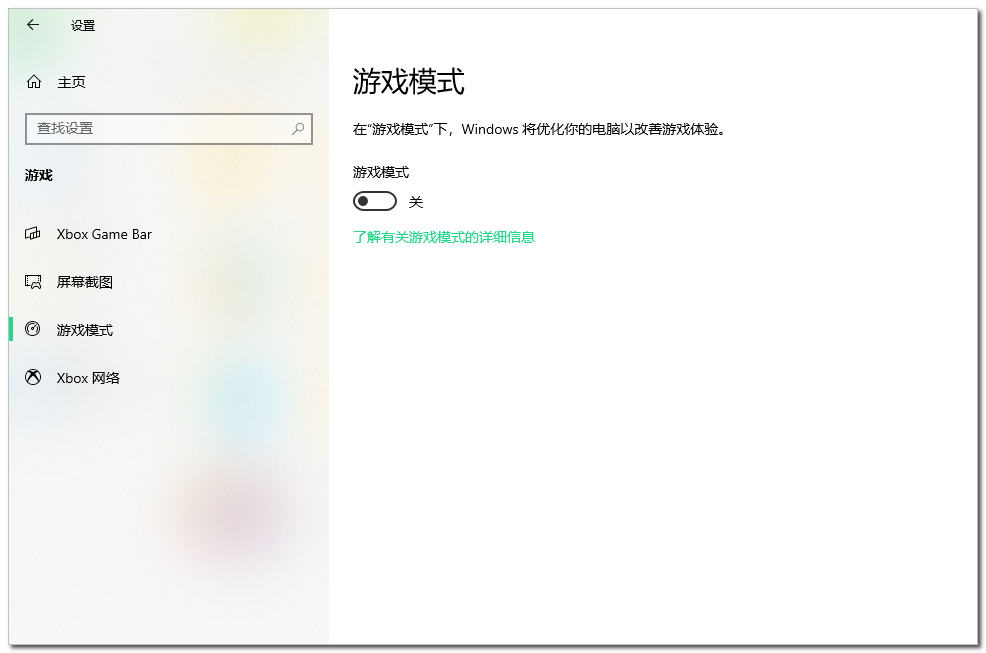986x653 pixels.
Task: Click the magnifier icon in search box
Action: [x=298, y=129]
